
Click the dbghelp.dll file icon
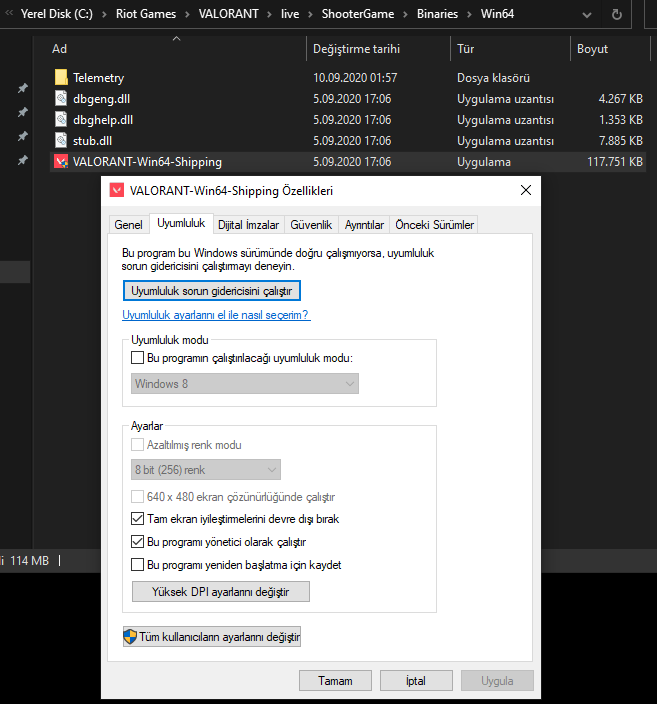61,119
